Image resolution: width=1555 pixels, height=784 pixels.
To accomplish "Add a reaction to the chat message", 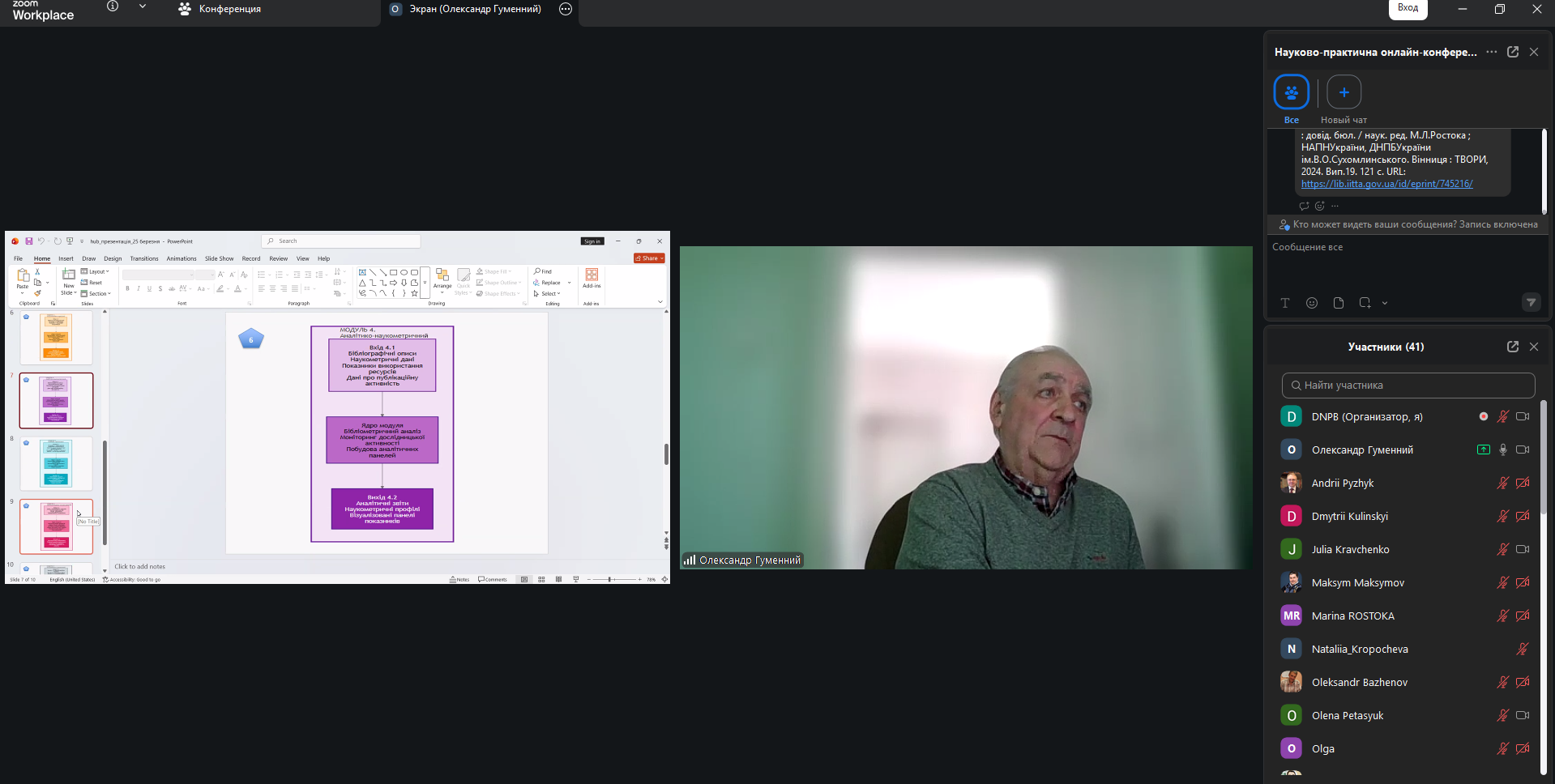I will 1319,206.
